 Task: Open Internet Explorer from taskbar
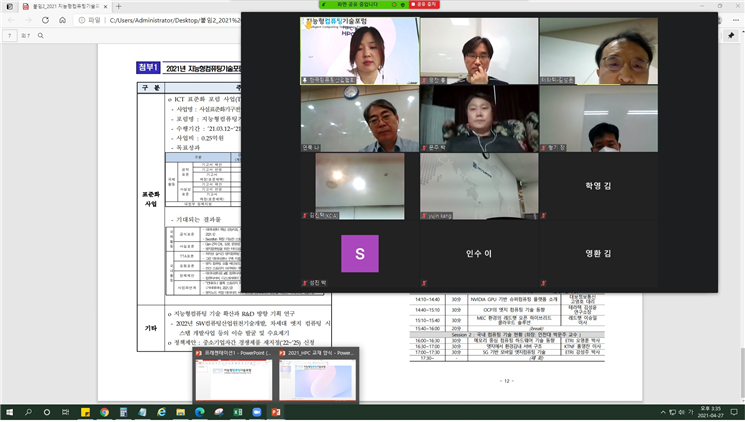tap(162, 412)
